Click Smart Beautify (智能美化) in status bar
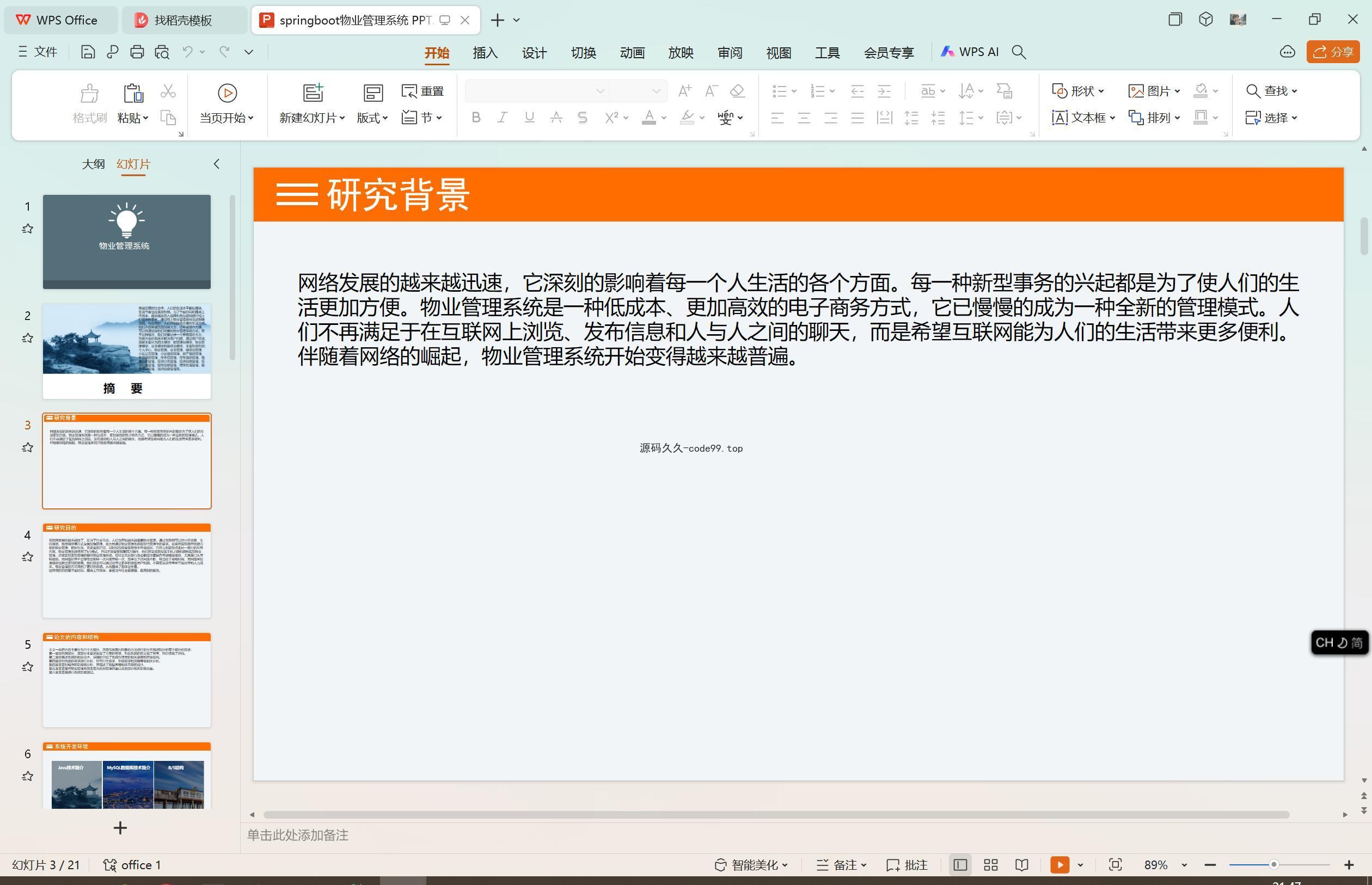The width and height of the screenshot is (1372, 885). tap(751, 865)
